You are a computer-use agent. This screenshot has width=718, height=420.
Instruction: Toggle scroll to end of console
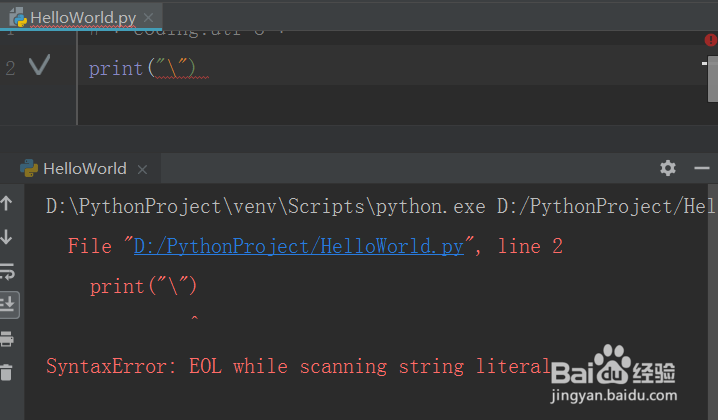pyautogui.click(x=8, y=305)
